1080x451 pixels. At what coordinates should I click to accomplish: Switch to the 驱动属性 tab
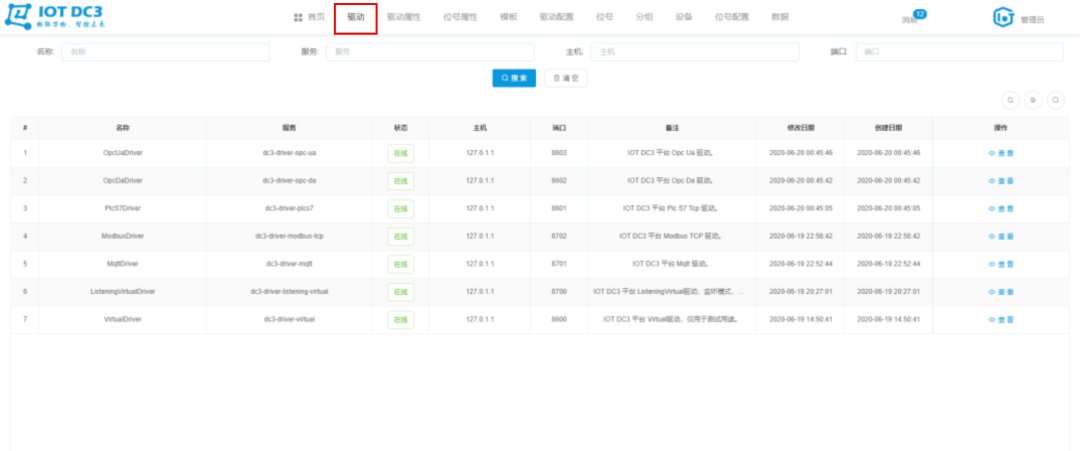pyautogui.click(x=404, y=17)
